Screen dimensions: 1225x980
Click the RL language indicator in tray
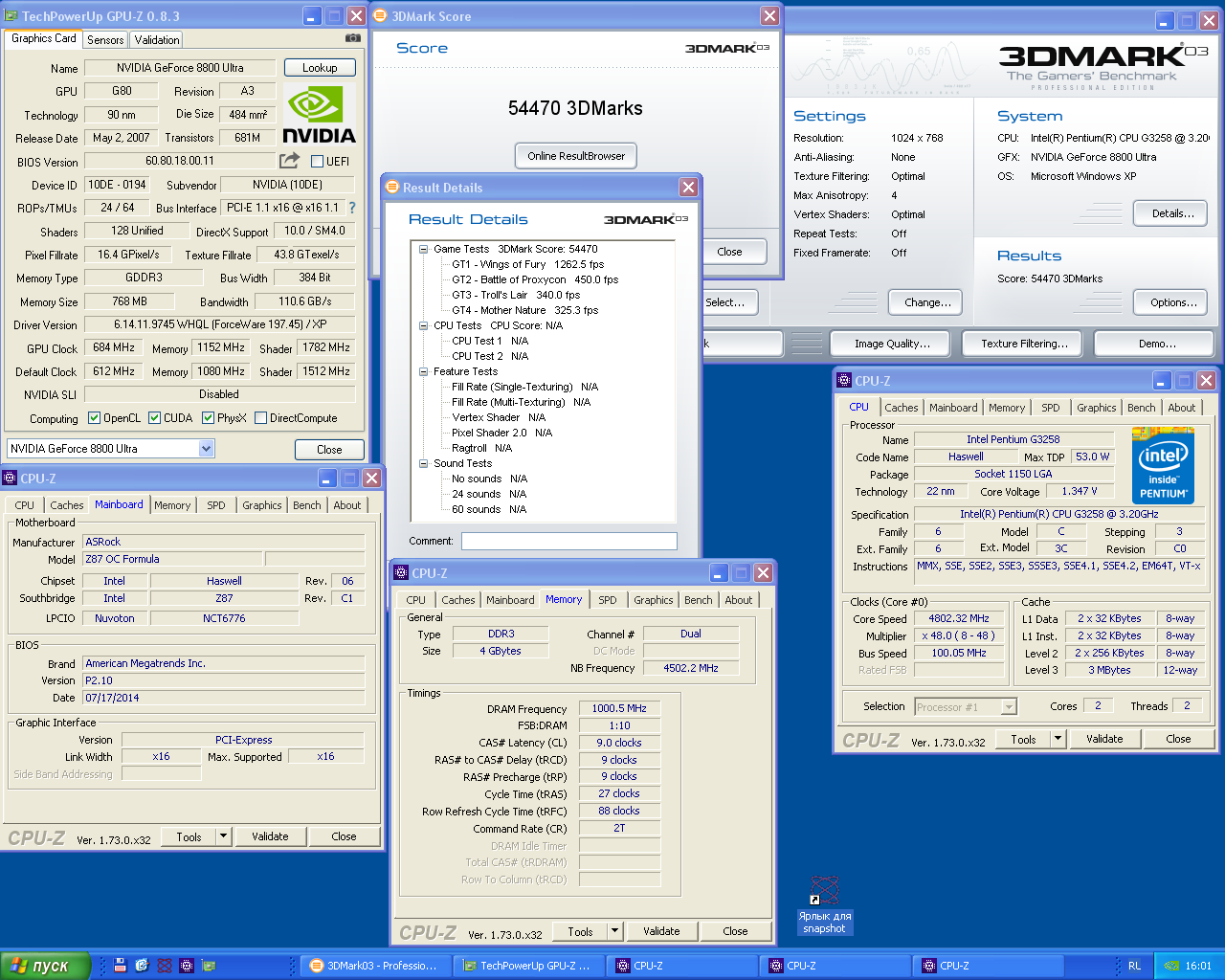point(1134,966)
